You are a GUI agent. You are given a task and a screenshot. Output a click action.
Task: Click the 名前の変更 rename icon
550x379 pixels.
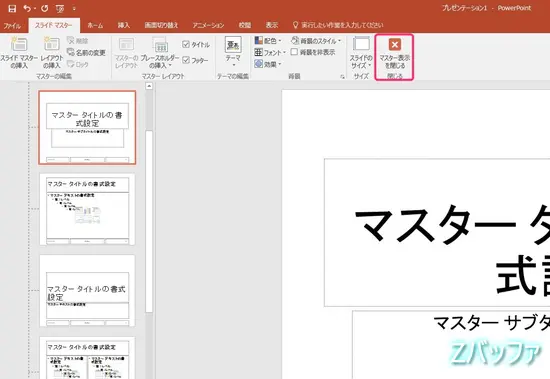coord(71,52)
